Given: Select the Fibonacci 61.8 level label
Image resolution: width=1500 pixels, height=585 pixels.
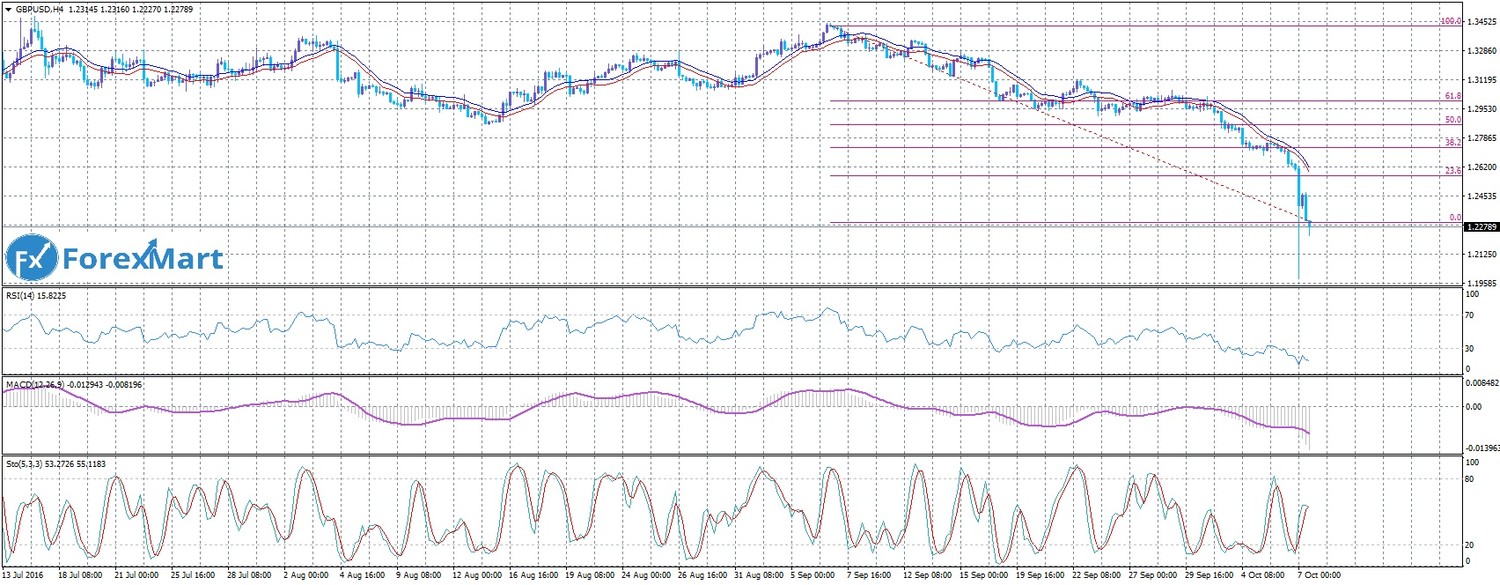Looking at the screenshot, I should [1454, 96].
